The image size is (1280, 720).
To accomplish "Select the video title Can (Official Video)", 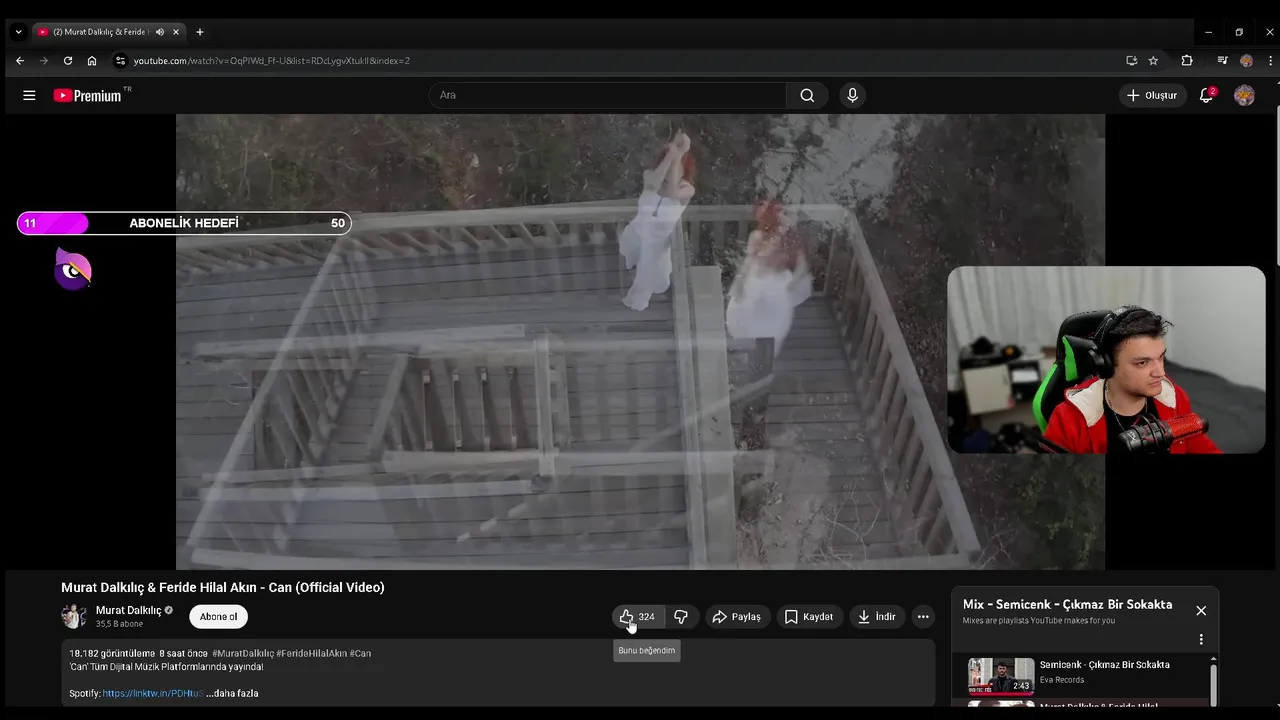I will (223, 587).
